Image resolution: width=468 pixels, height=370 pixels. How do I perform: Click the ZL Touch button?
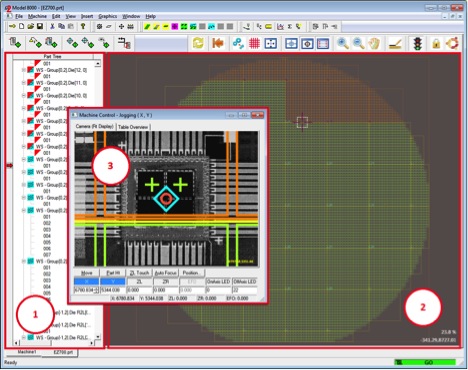coord(139,273)
